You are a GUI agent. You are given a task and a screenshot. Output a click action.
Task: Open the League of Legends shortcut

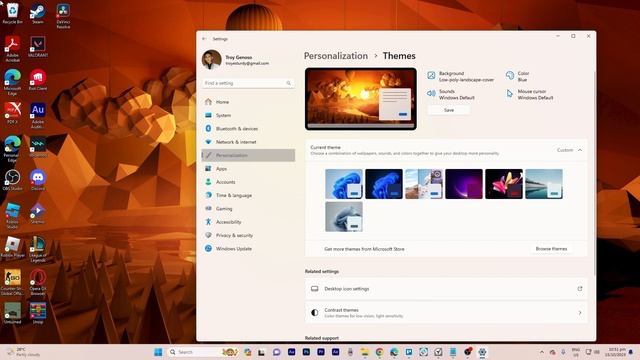(38, 249)
